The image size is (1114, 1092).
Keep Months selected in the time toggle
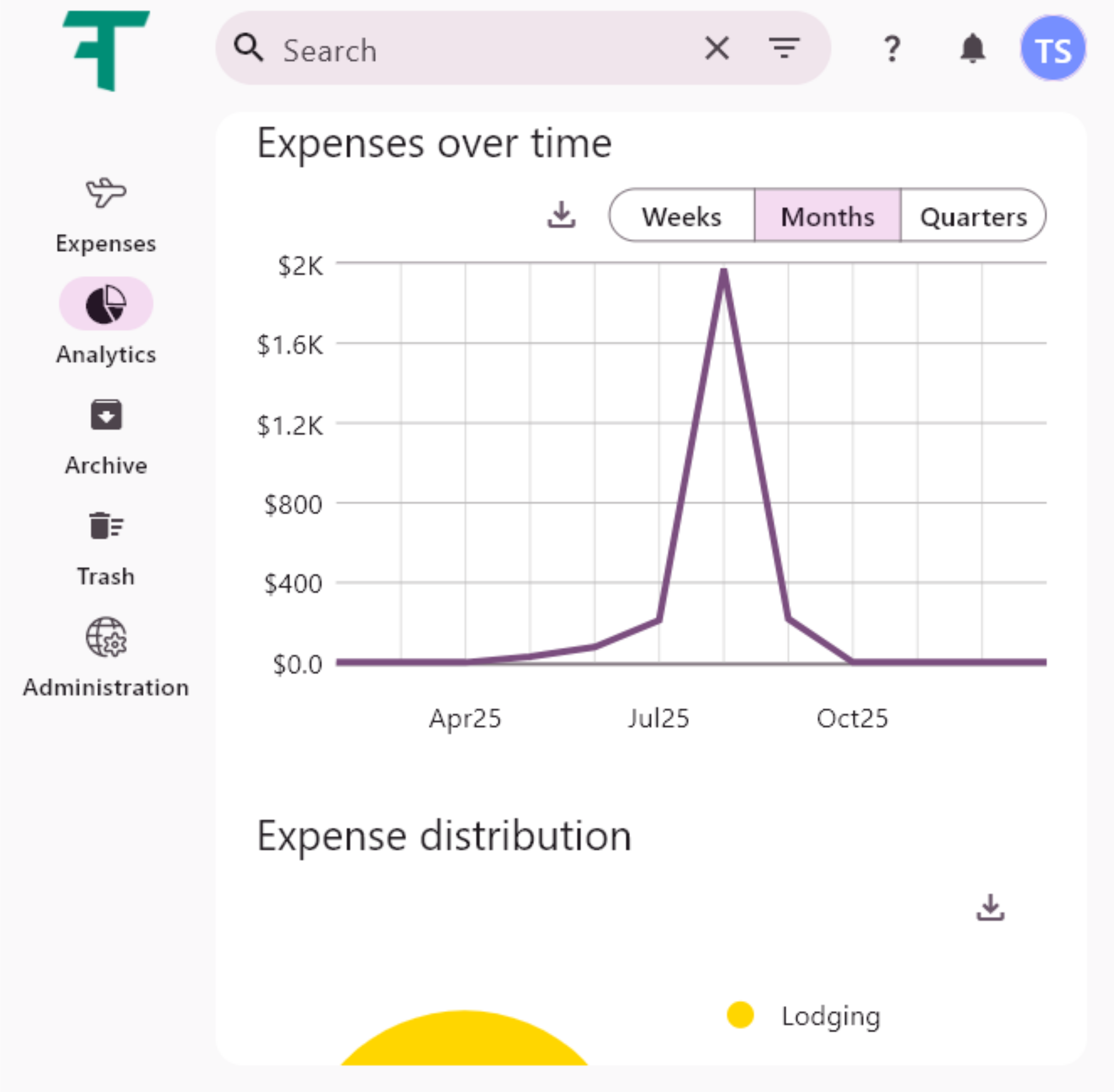pyautogui.click(x=827, y=217)
